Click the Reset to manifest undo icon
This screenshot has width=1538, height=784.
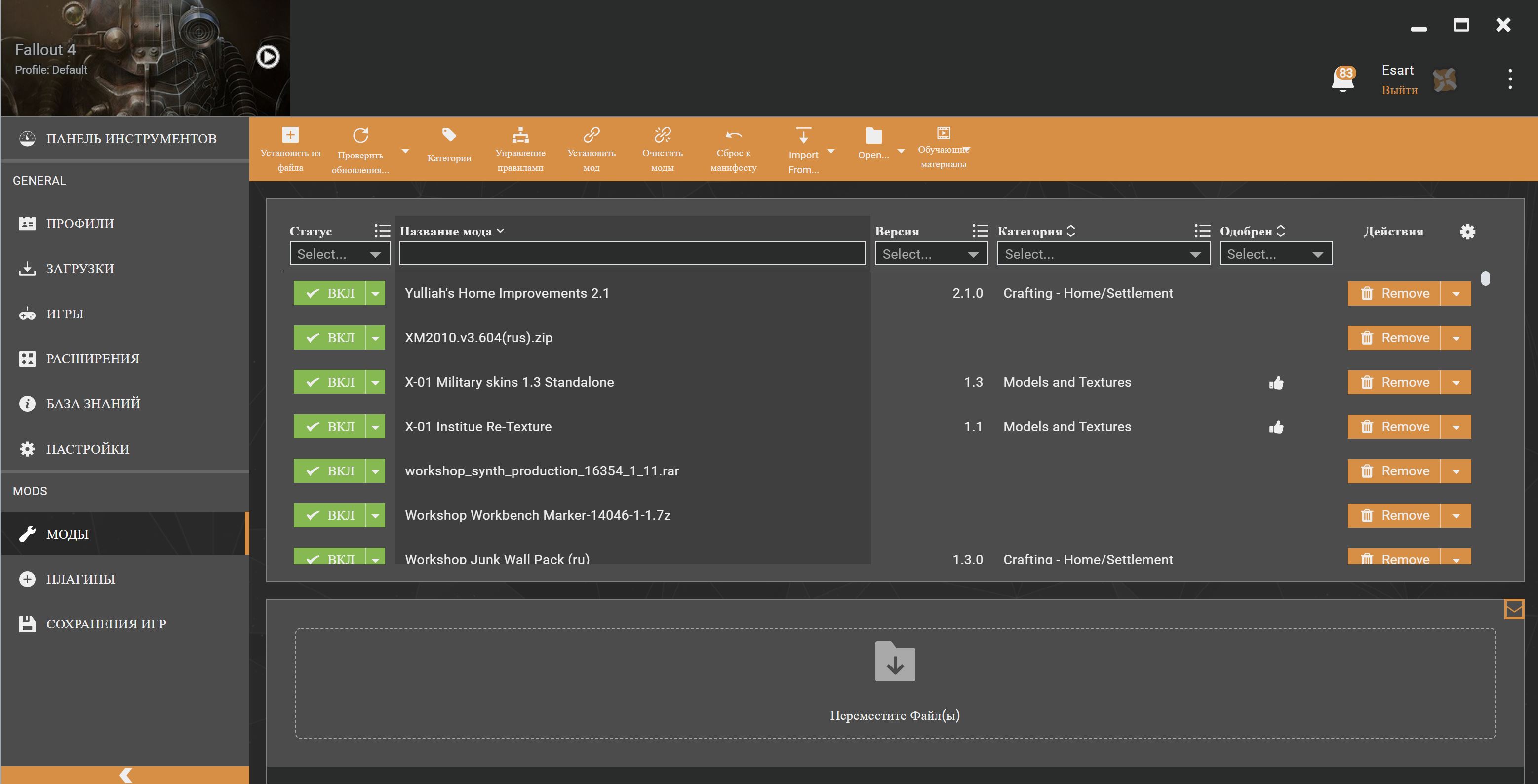click(733, 135)
